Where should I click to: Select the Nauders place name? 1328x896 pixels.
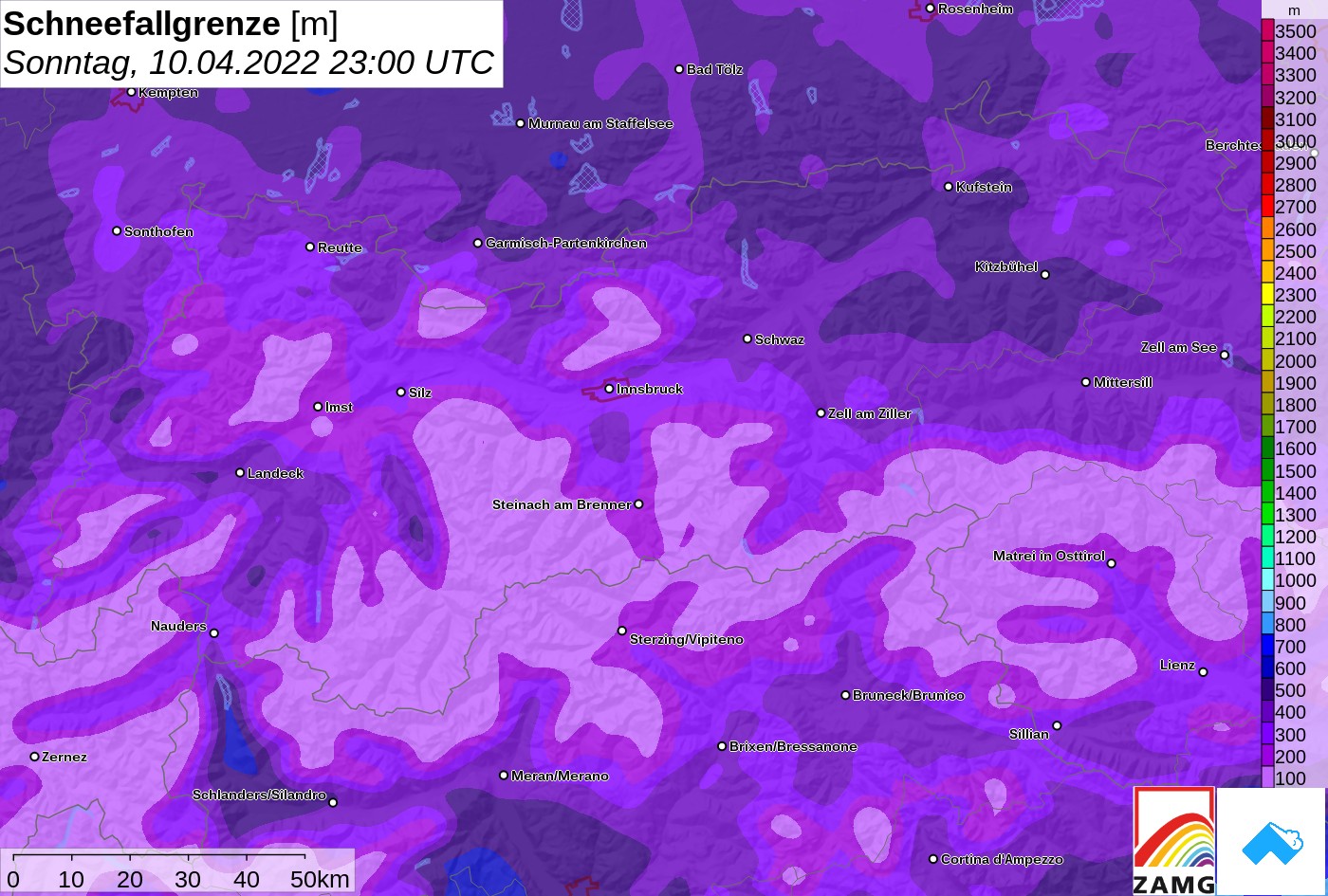(178, 626)
